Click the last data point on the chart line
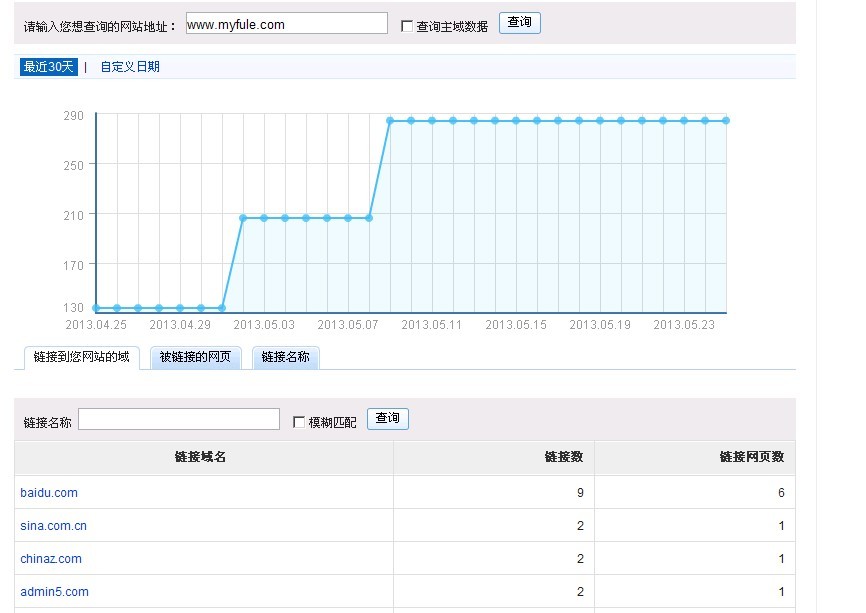 pyautogui.click(x=726, y=120)
